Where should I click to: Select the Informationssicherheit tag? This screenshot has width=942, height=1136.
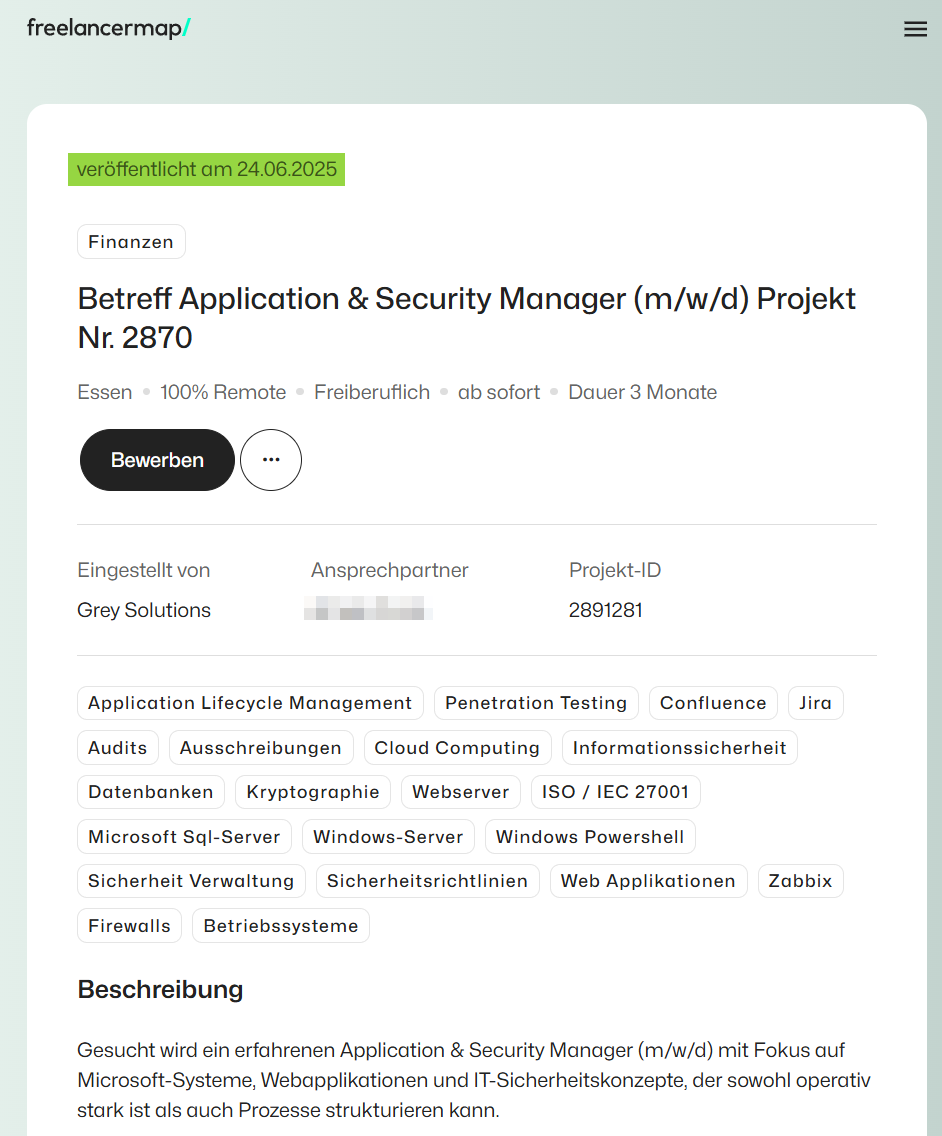point(680,748)
